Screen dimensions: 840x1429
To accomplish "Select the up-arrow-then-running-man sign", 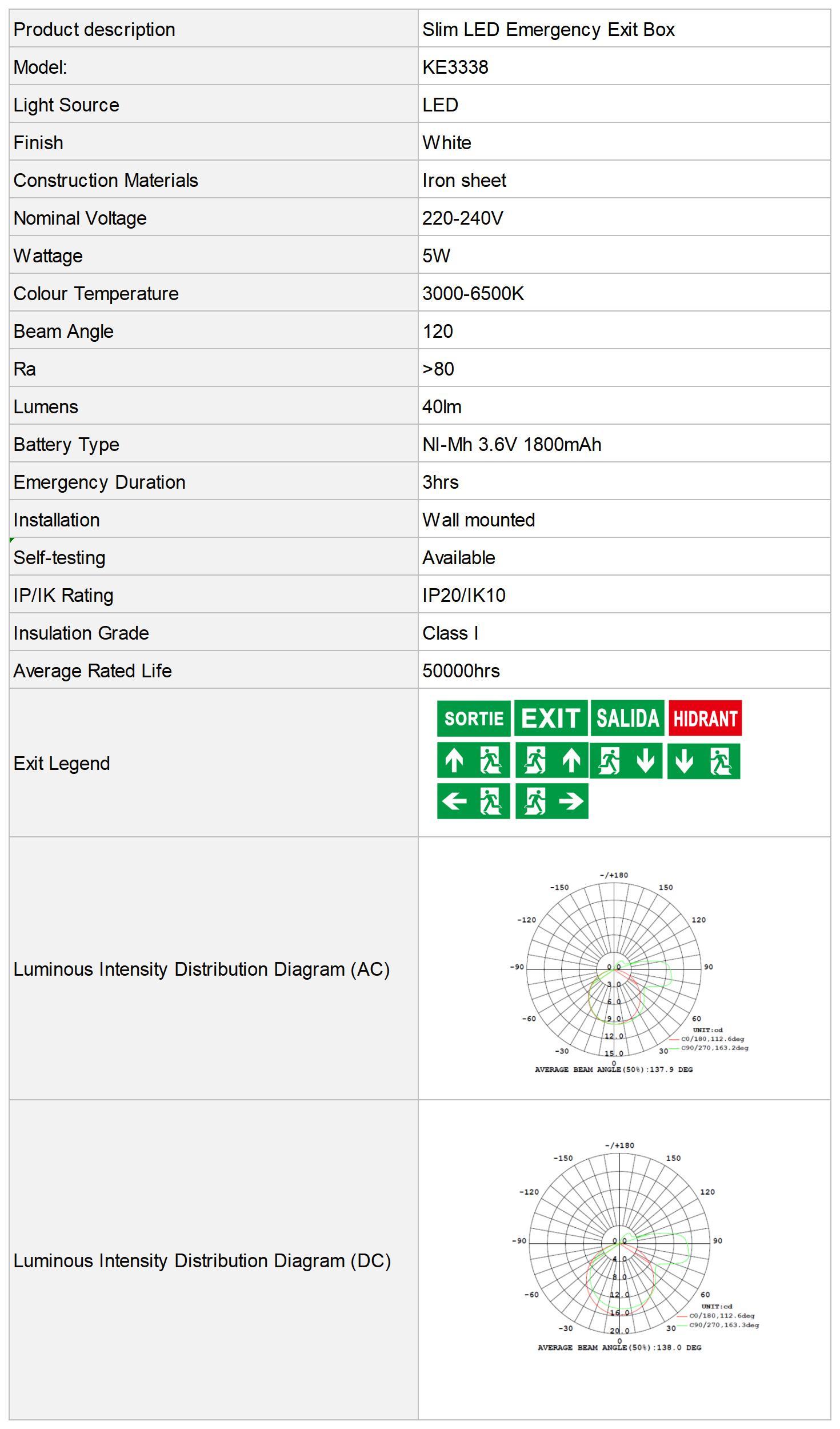I will pos(474,760).
